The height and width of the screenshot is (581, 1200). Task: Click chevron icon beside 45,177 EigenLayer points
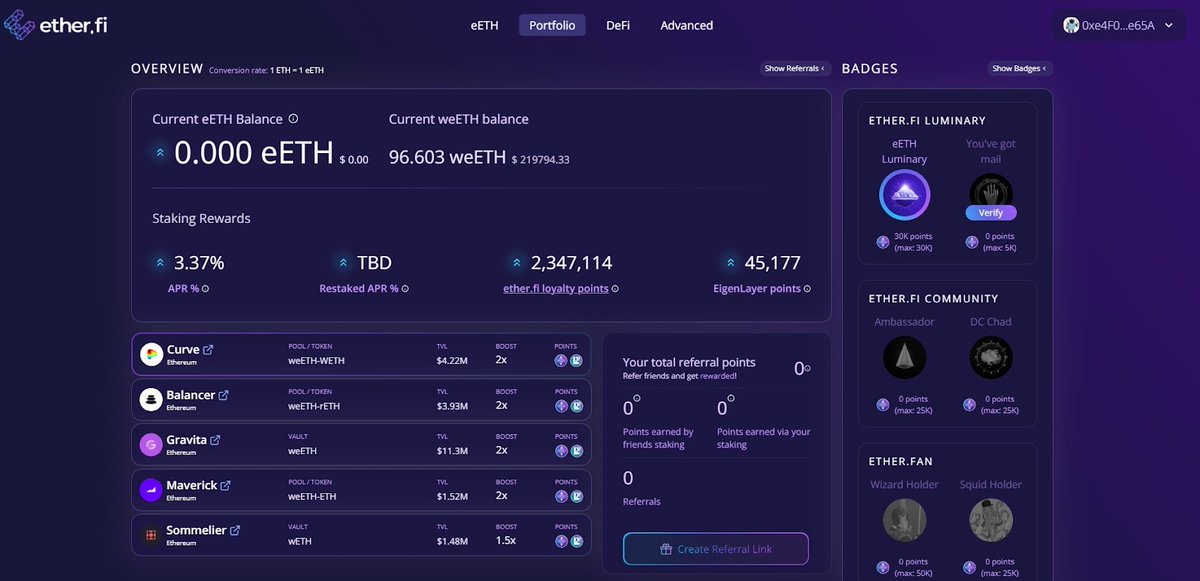pyautogui.click(x=730, y=263)
